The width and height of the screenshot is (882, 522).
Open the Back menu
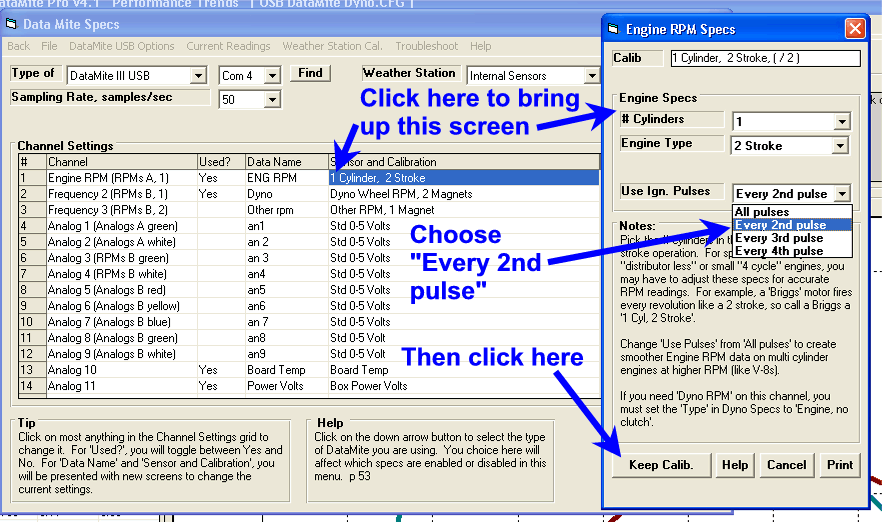pyautogui.click(x=19, y=46)
